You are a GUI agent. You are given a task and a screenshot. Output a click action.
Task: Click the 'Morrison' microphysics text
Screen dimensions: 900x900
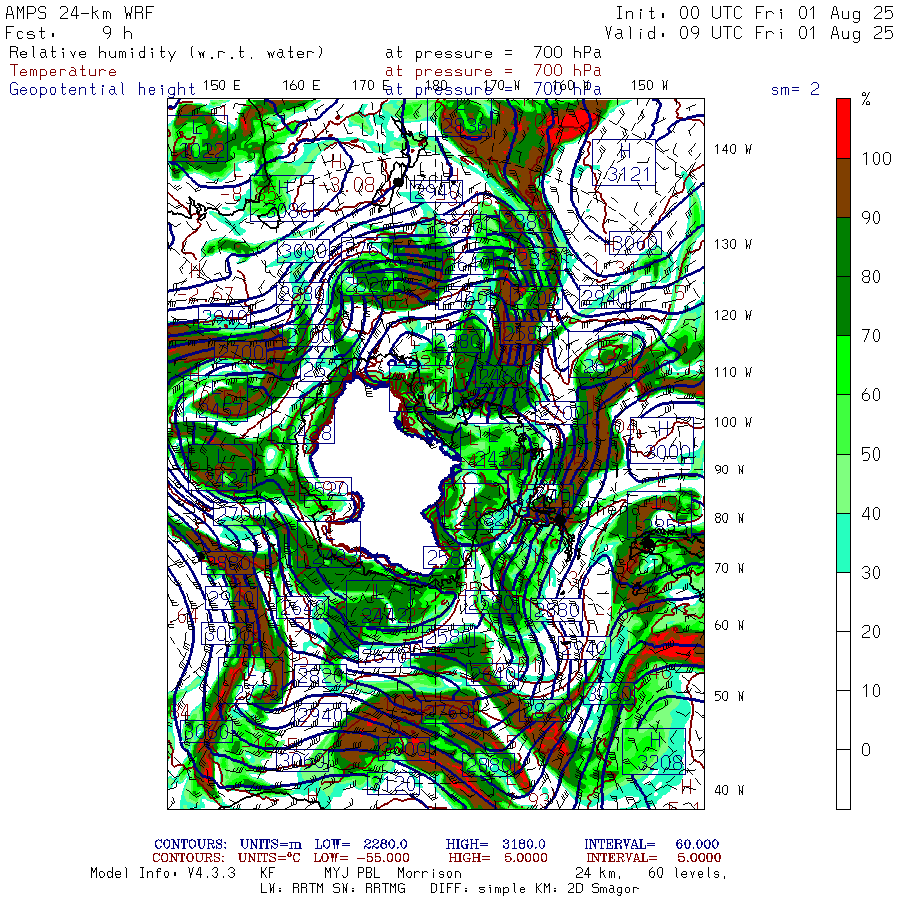click(x=429, y=874)
